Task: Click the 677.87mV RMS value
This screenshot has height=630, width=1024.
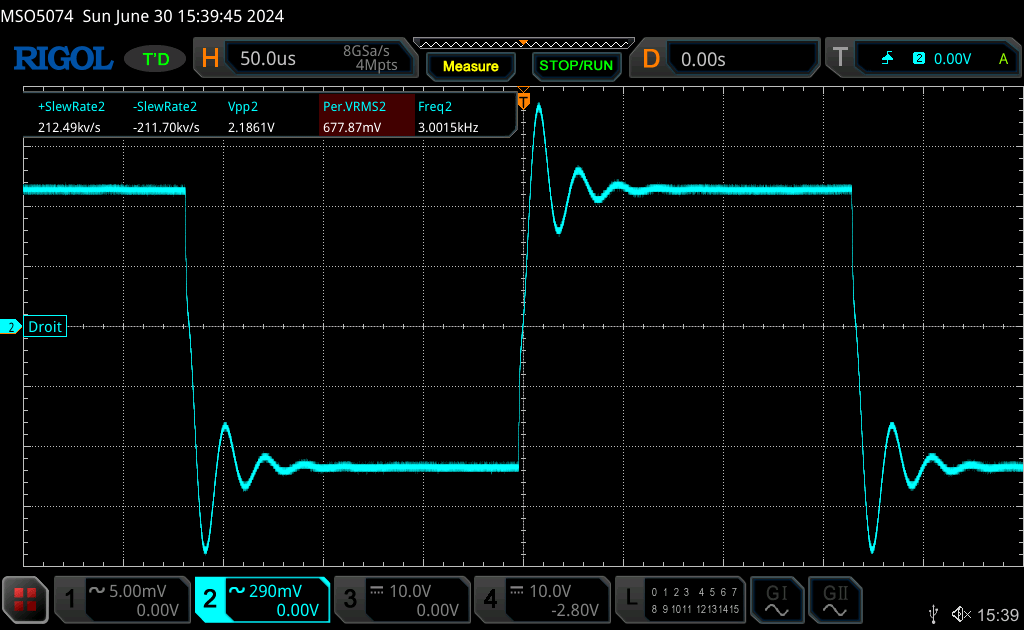Action: click(352, 127)
